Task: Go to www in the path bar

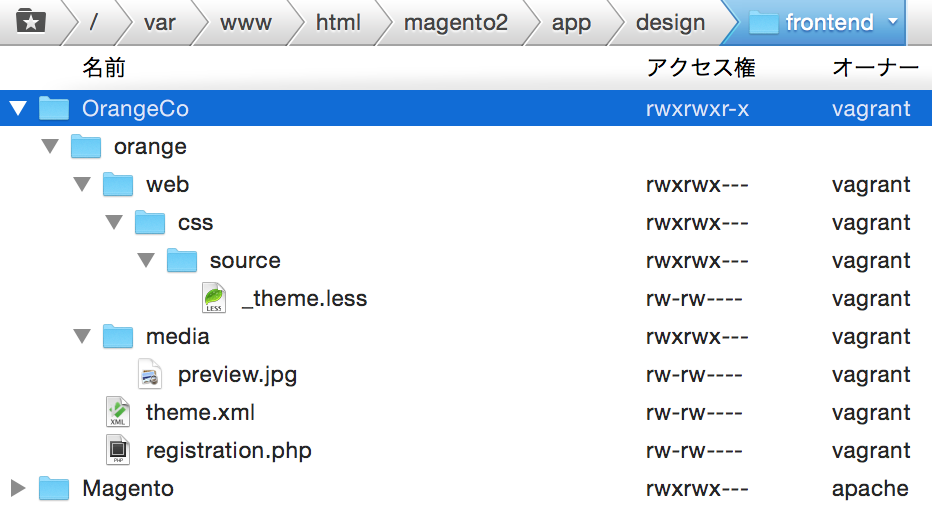Action: [x=245, y=23]
